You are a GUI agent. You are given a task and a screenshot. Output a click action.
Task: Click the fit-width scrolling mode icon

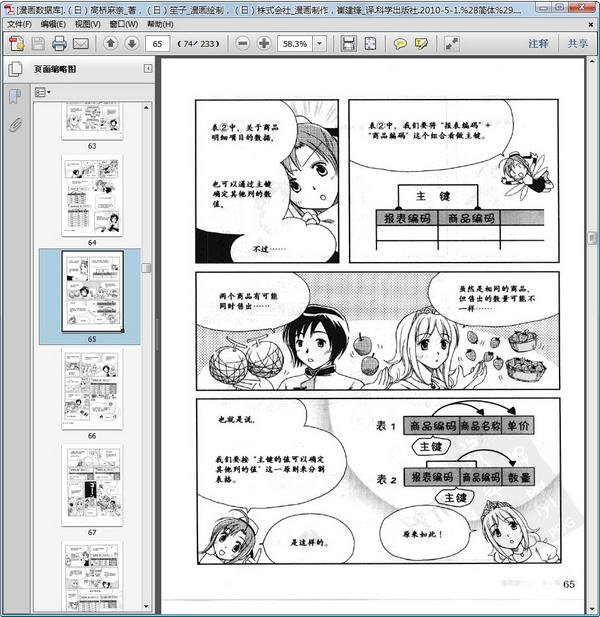[x=349, y=43]
